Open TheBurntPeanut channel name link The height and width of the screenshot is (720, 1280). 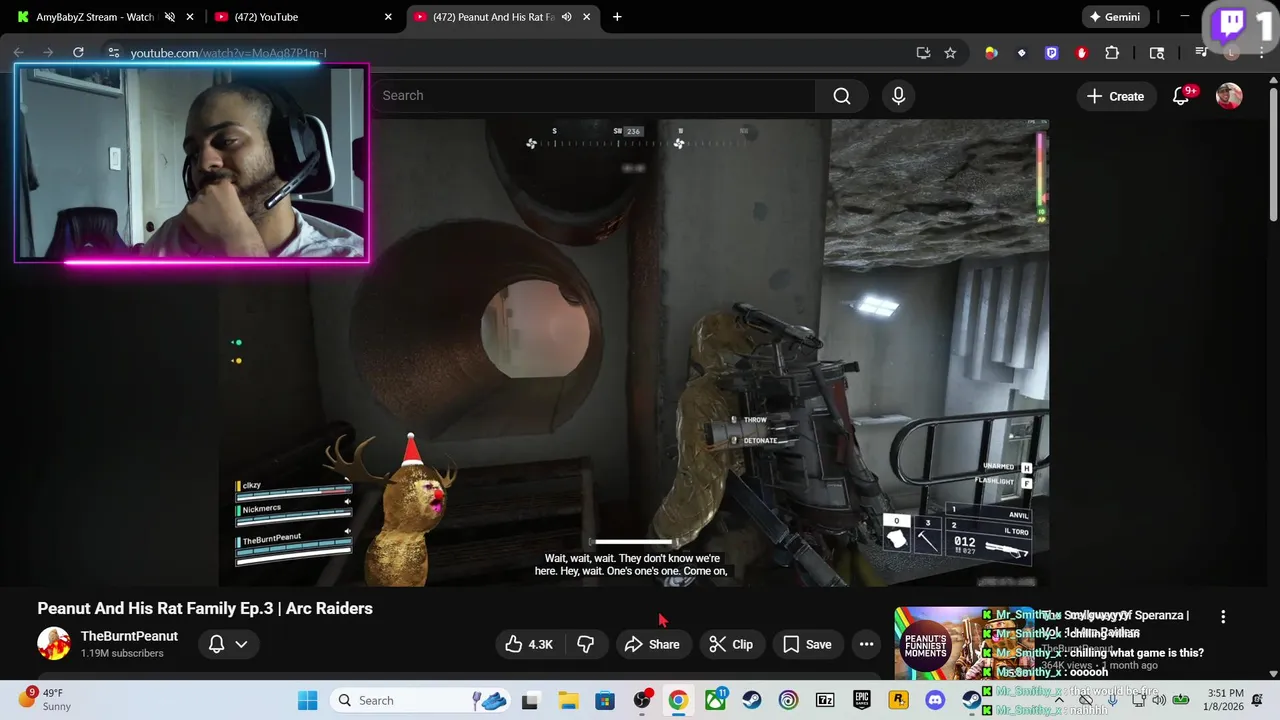[129, 636]
